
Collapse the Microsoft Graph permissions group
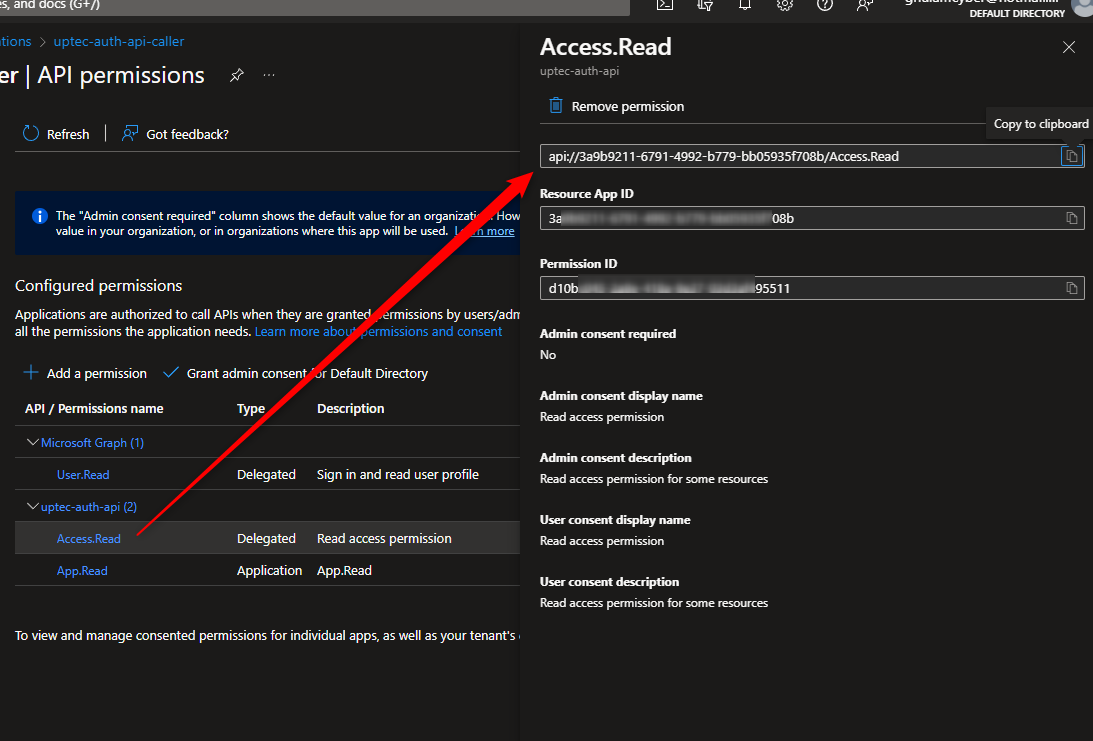point(33,442)
